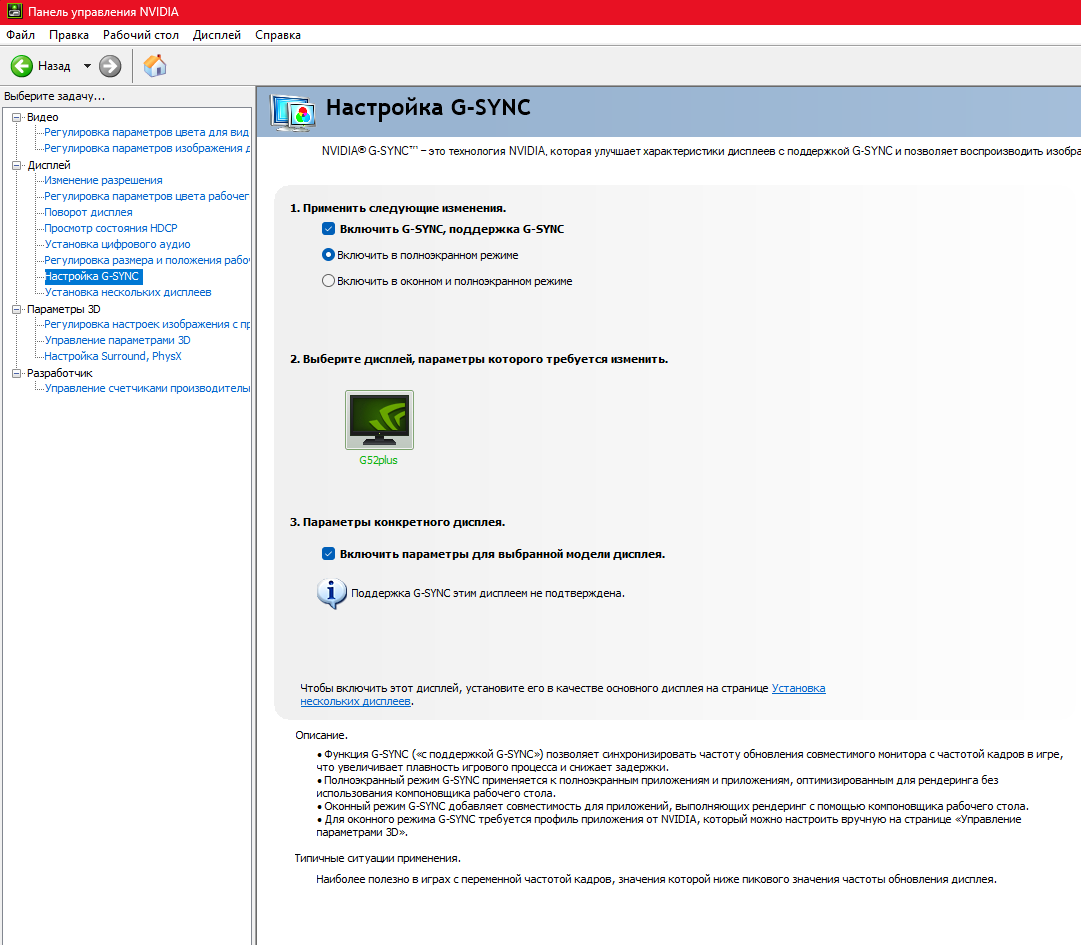Open Back button history dropdown arrow
The image size is (1081, 945).
87,66
